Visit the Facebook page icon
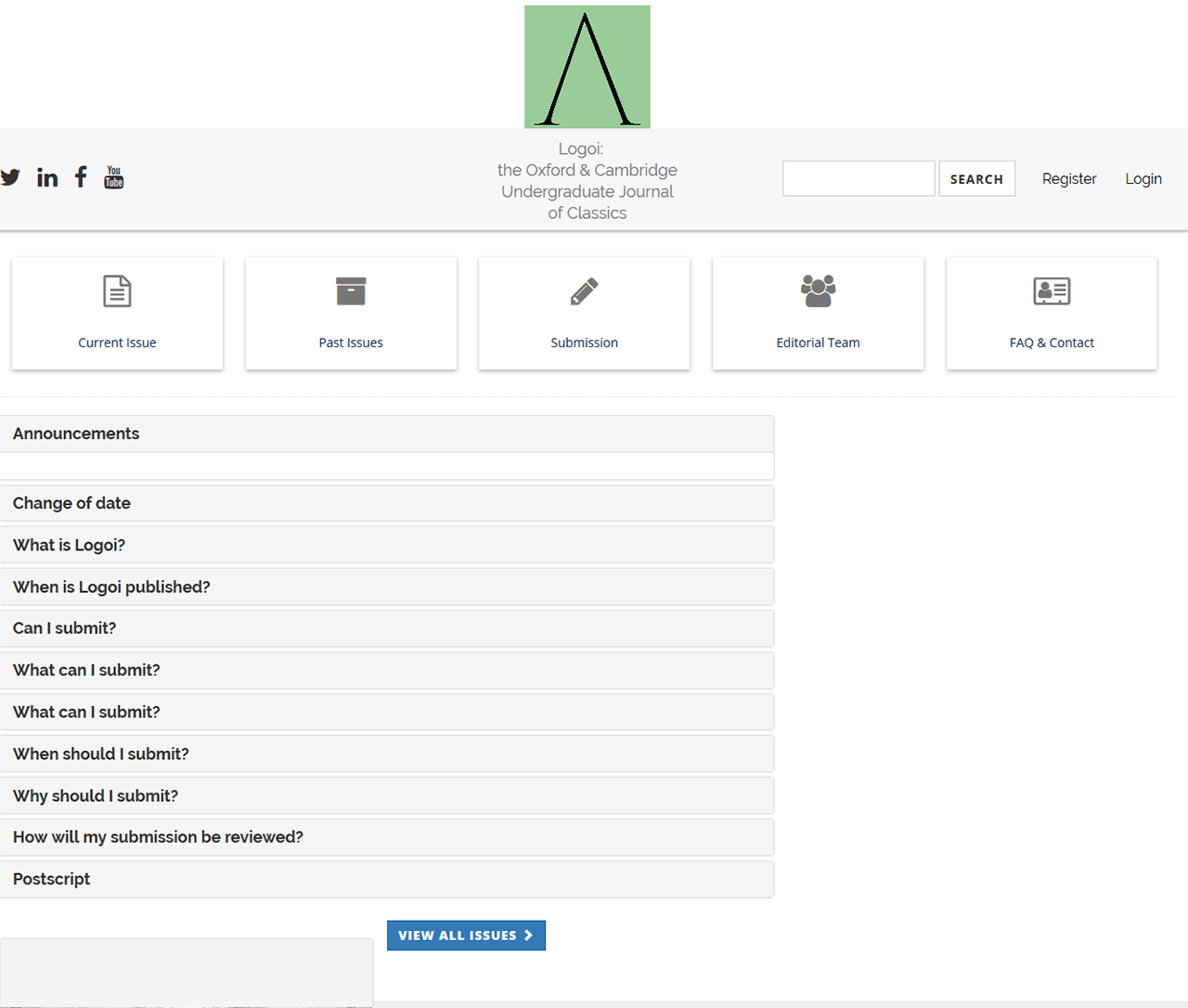 pyautogui.click(x=82, y=177)
